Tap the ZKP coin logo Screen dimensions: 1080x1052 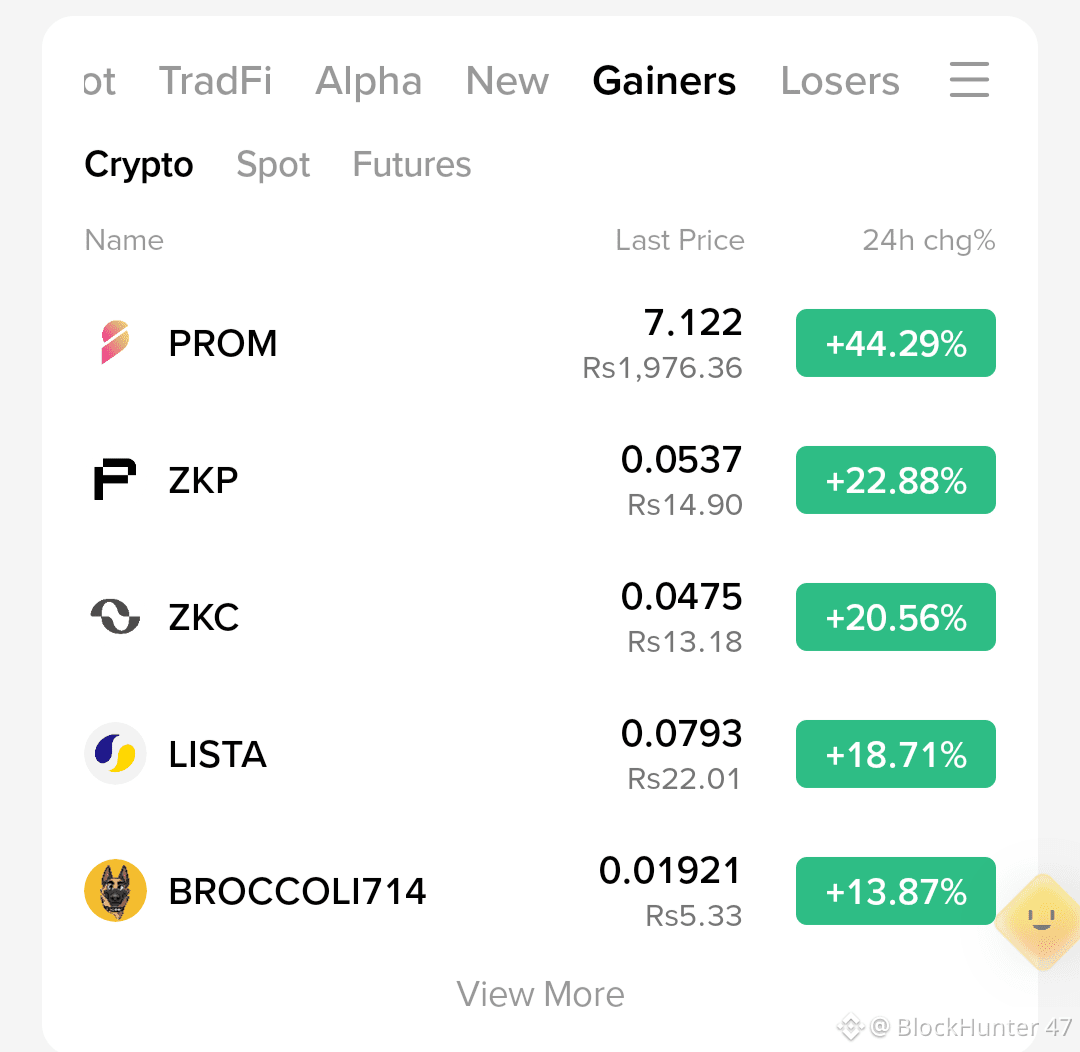click(115, 479)
